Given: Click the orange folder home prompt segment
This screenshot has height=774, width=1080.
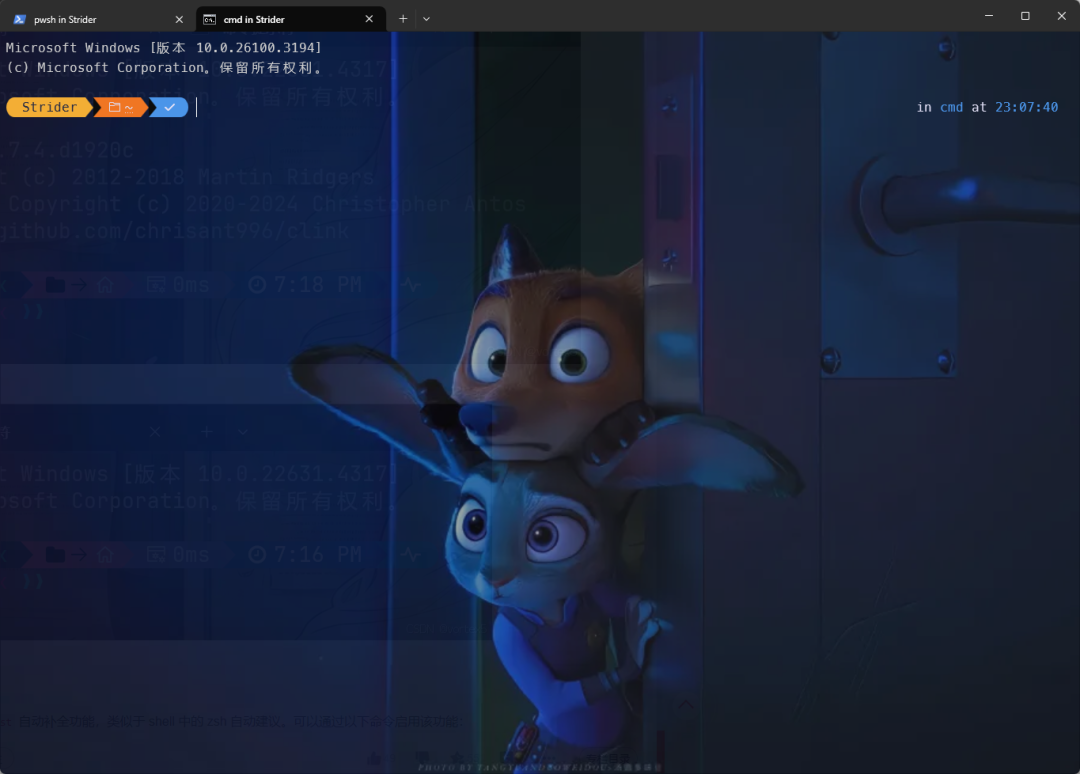Looking at the screenshot, I should click(x=121, y=107).
